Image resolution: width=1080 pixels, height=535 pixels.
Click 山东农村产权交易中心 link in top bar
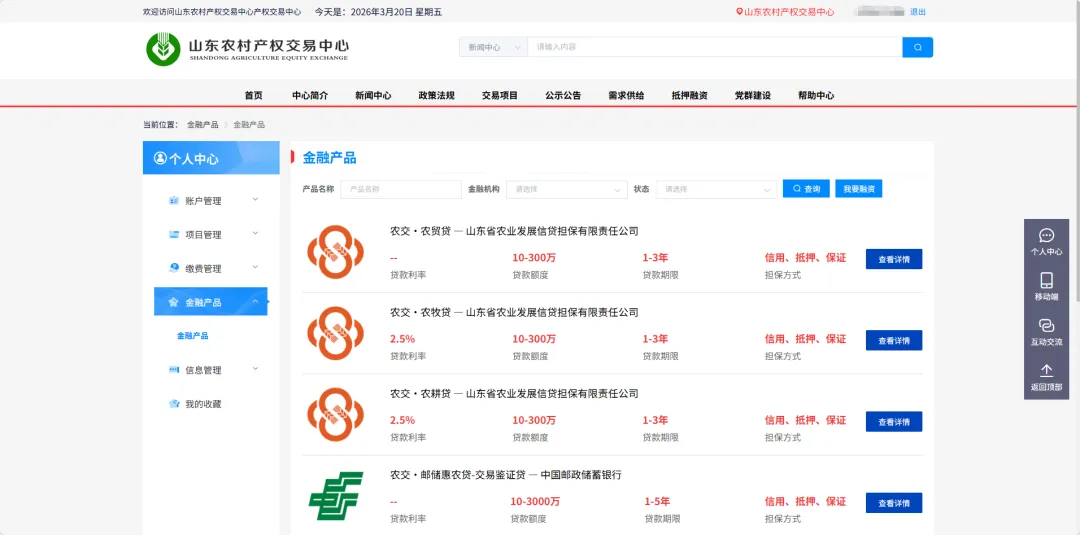(789, 12)
